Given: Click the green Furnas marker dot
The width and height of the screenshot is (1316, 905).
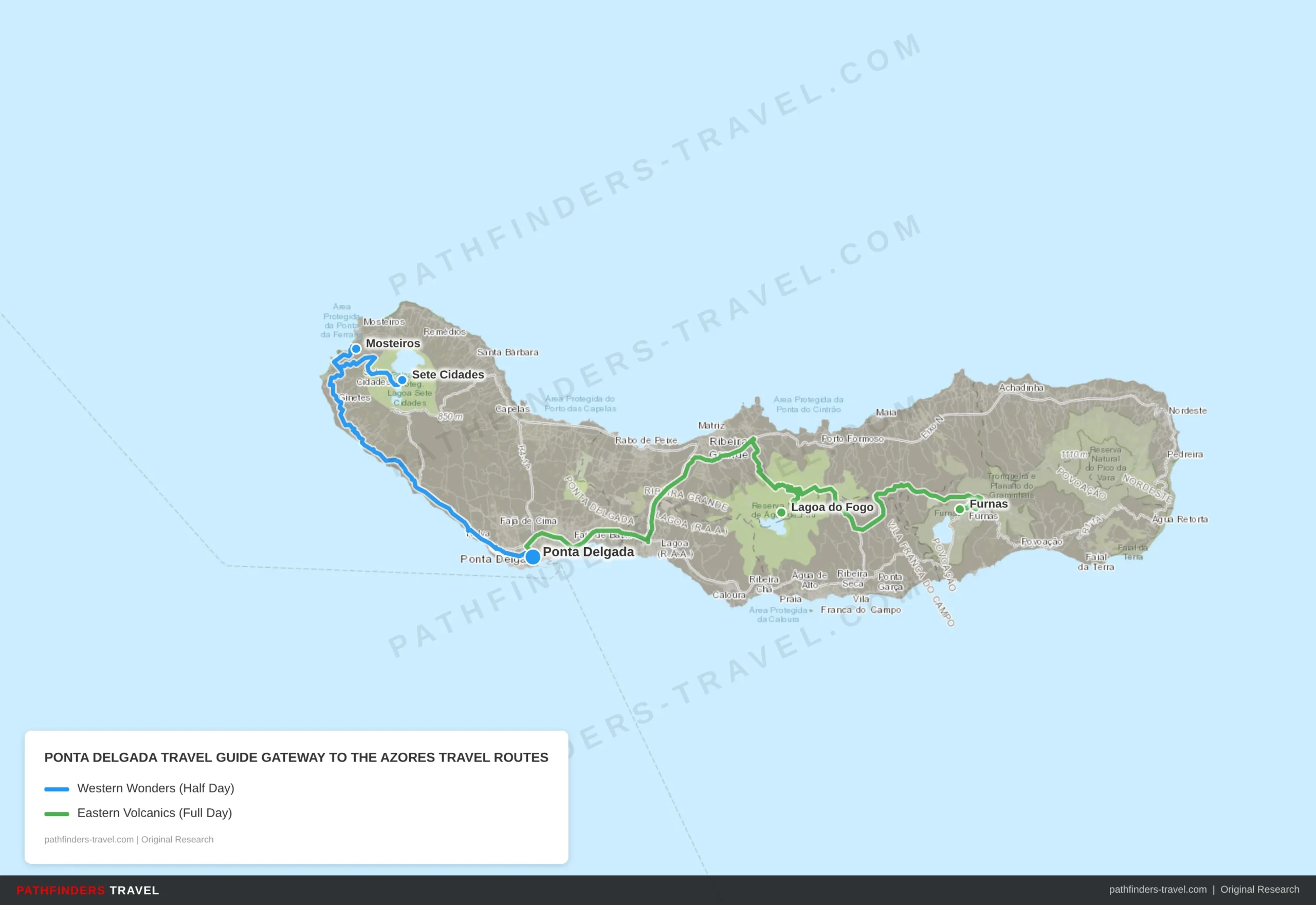Looking at the screenshot, I should (960, 509).
